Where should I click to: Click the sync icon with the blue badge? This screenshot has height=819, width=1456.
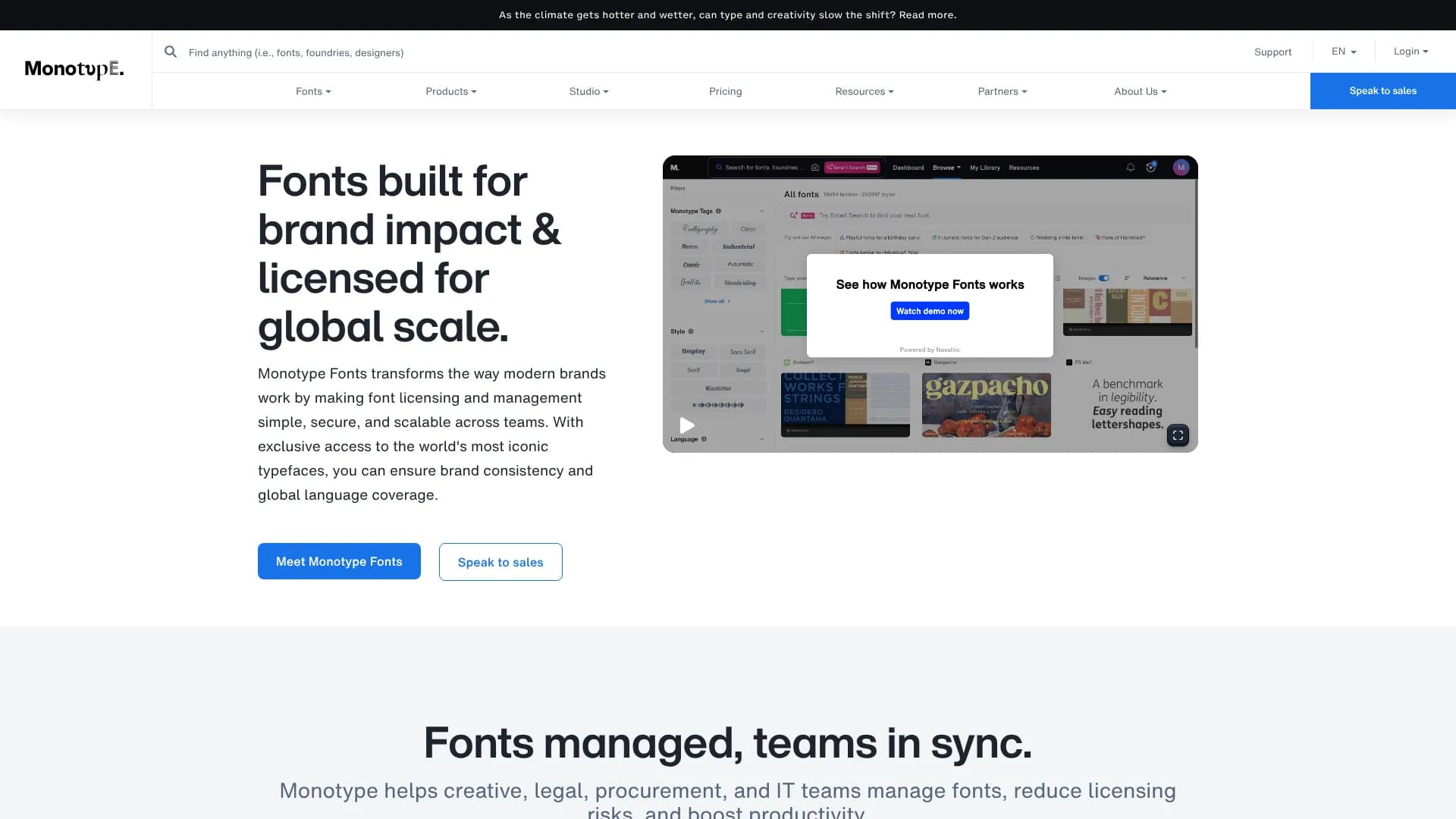[1151, 168]
